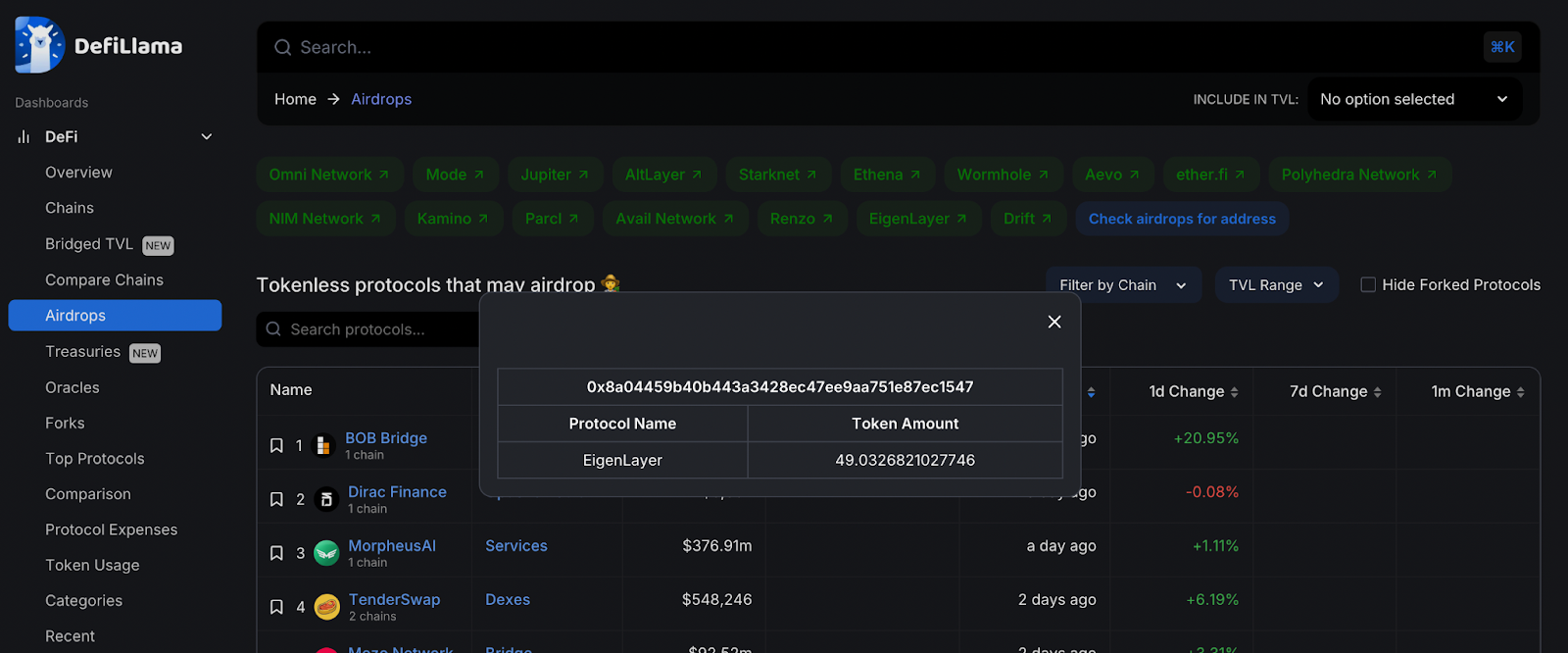Focus the Search protocols input field
This screenshot has height=653, width=1568.
(367, 329)
